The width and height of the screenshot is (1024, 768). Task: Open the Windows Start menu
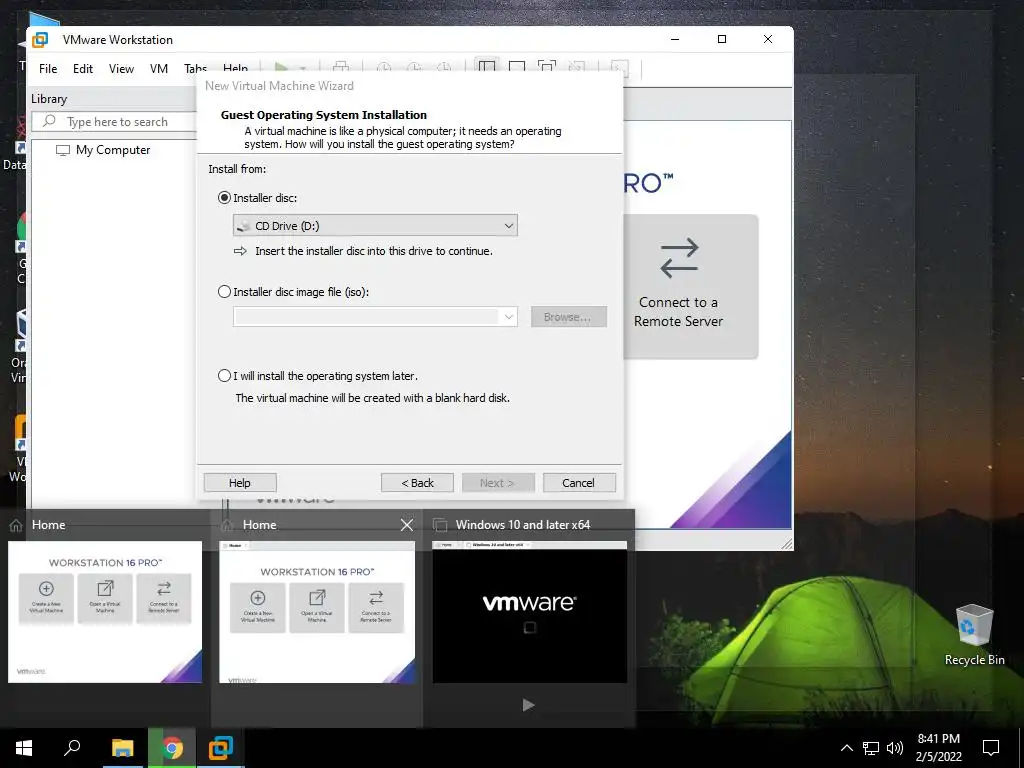pos(24,748)
